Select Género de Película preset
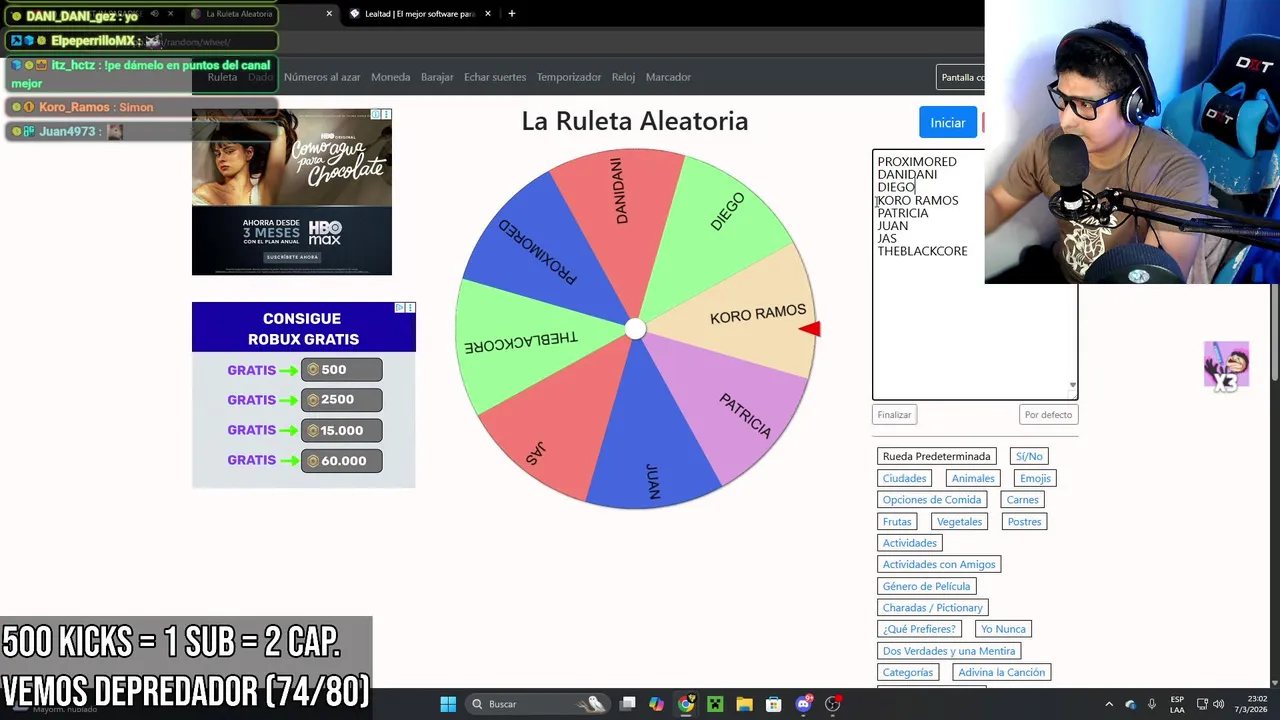 coord(926,586)
